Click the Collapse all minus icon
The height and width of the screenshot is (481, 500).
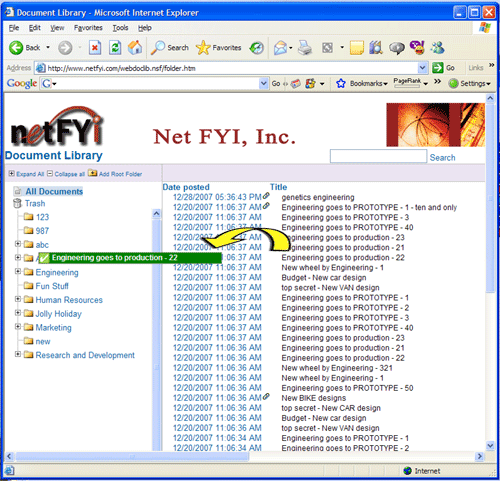pyautogui.click(x=50, y=173)
